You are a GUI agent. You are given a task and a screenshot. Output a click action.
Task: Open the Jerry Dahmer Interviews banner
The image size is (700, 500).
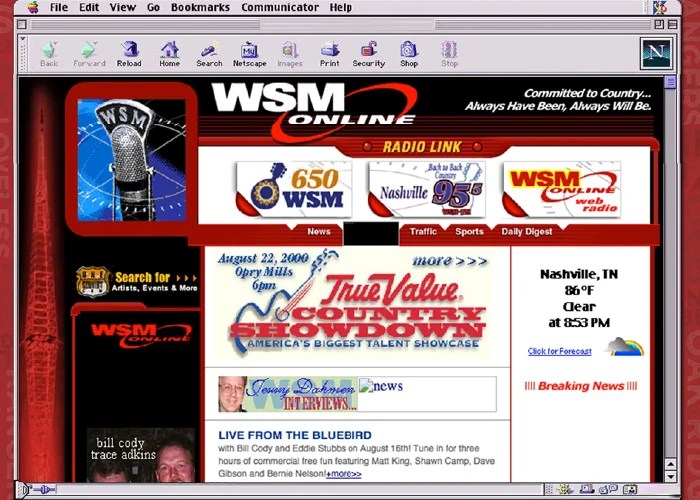288,394
